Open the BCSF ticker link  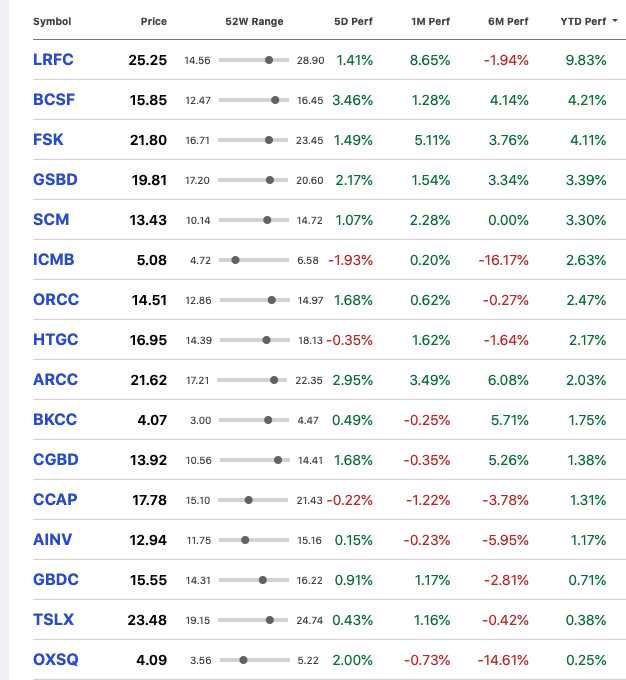coord(54,100)
